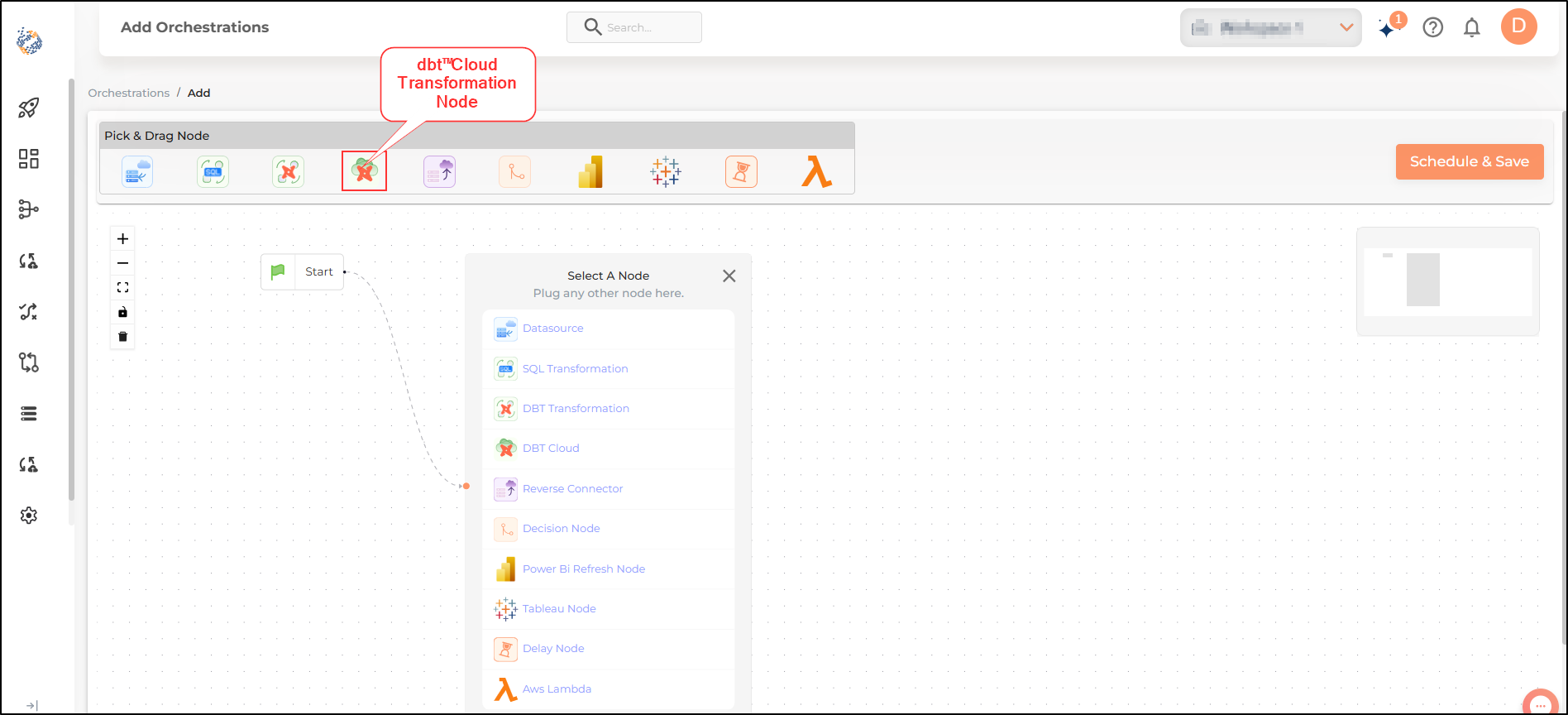This screenshot has width=1568, height=715.
Task: Choose DBT Cloud from the node list
Action: pos(608,449)
